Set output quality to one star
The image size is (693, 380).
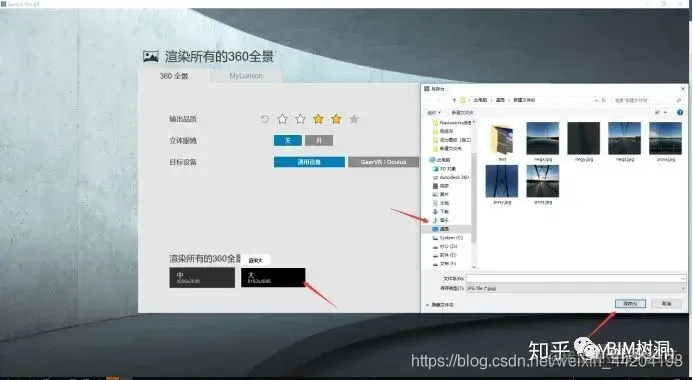click(x=282, y=119)
